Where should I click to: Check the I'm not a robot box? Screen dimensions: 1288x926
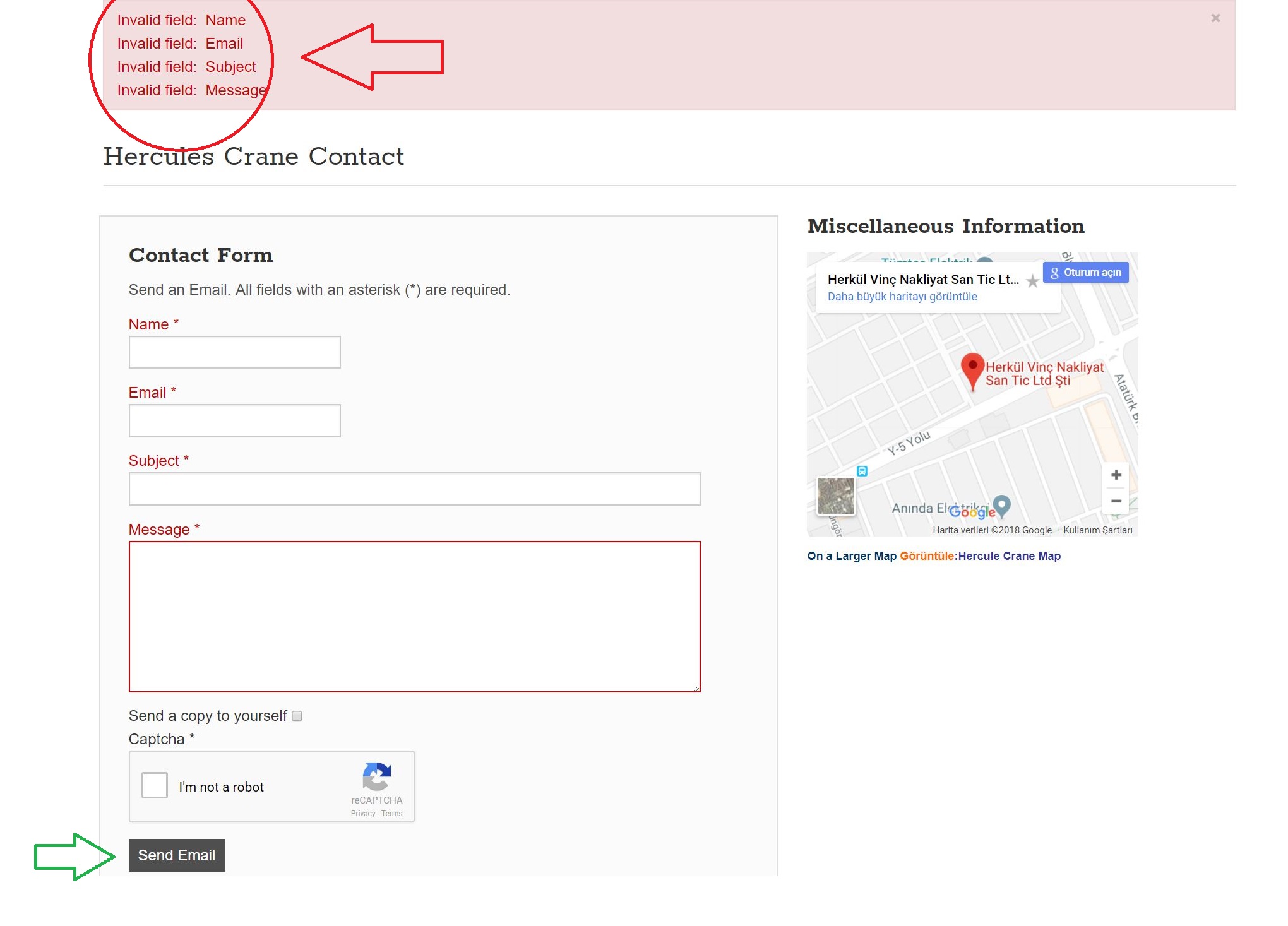coord(155,785)
